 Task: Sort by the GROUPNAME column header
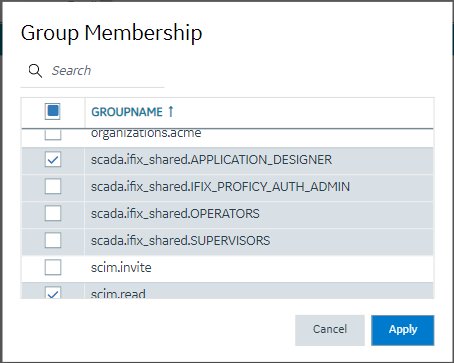pos(127,112)
